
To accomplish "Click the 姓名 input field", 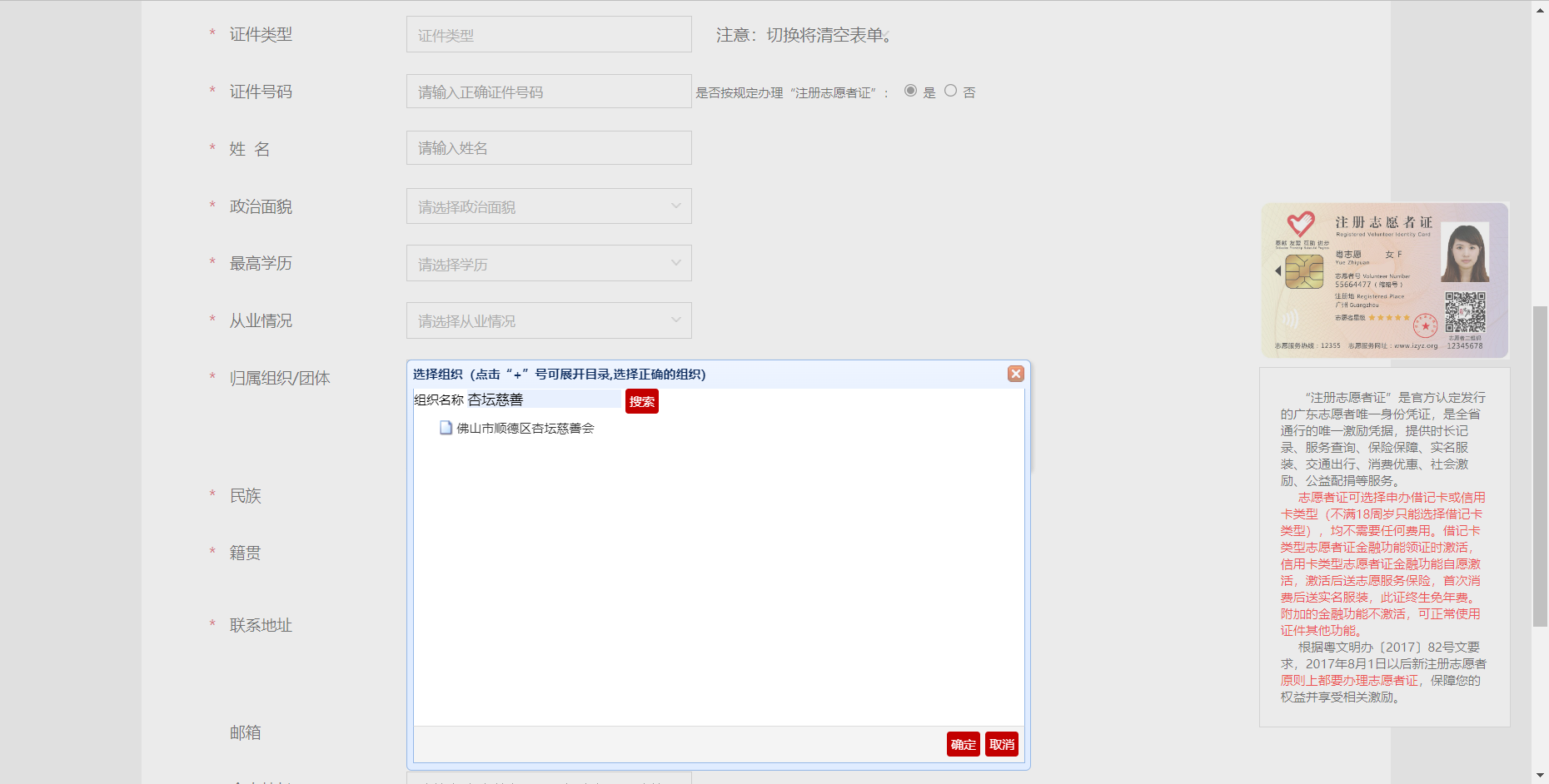I will 549,148.
